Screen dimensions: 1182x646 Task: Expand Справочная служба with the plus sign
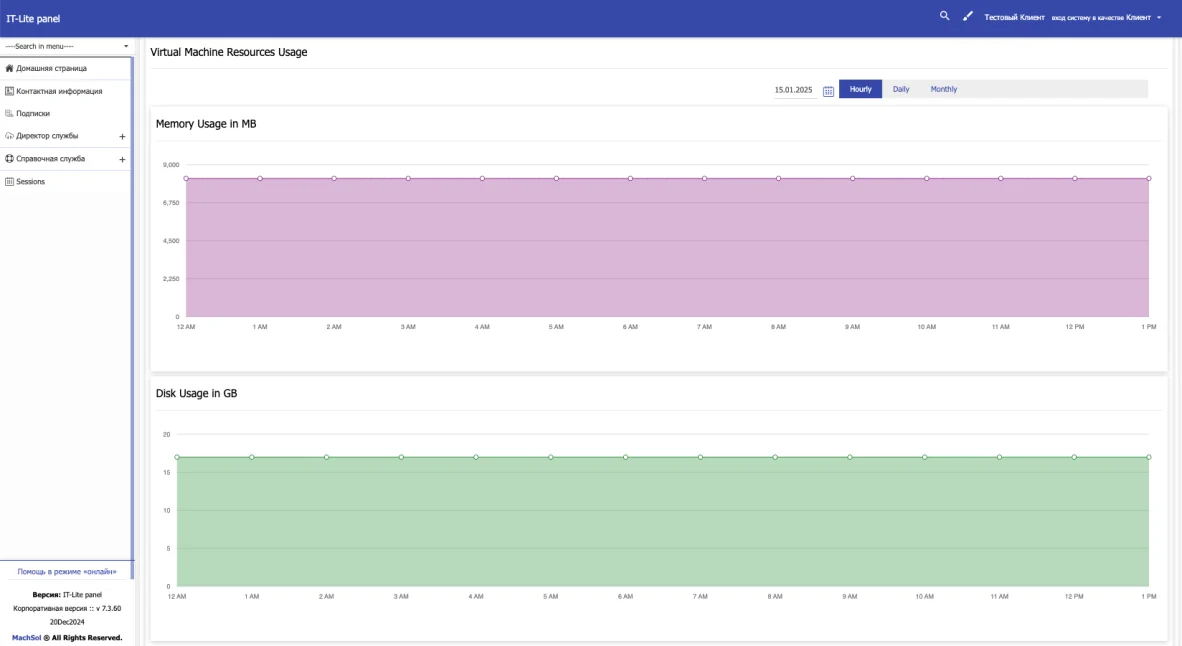click(122, 159)
